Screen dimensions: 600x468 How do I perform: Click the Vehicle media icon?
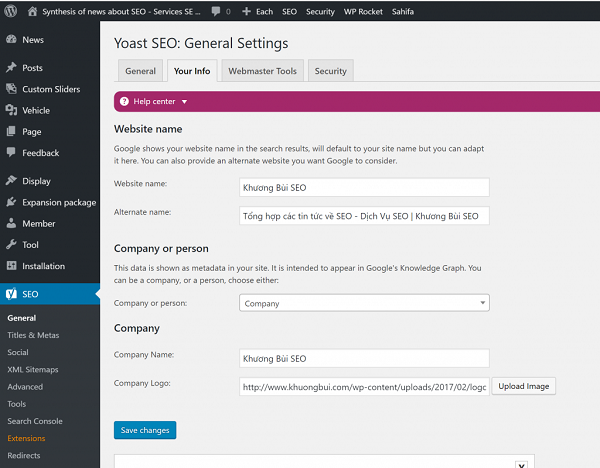(11, 110)
